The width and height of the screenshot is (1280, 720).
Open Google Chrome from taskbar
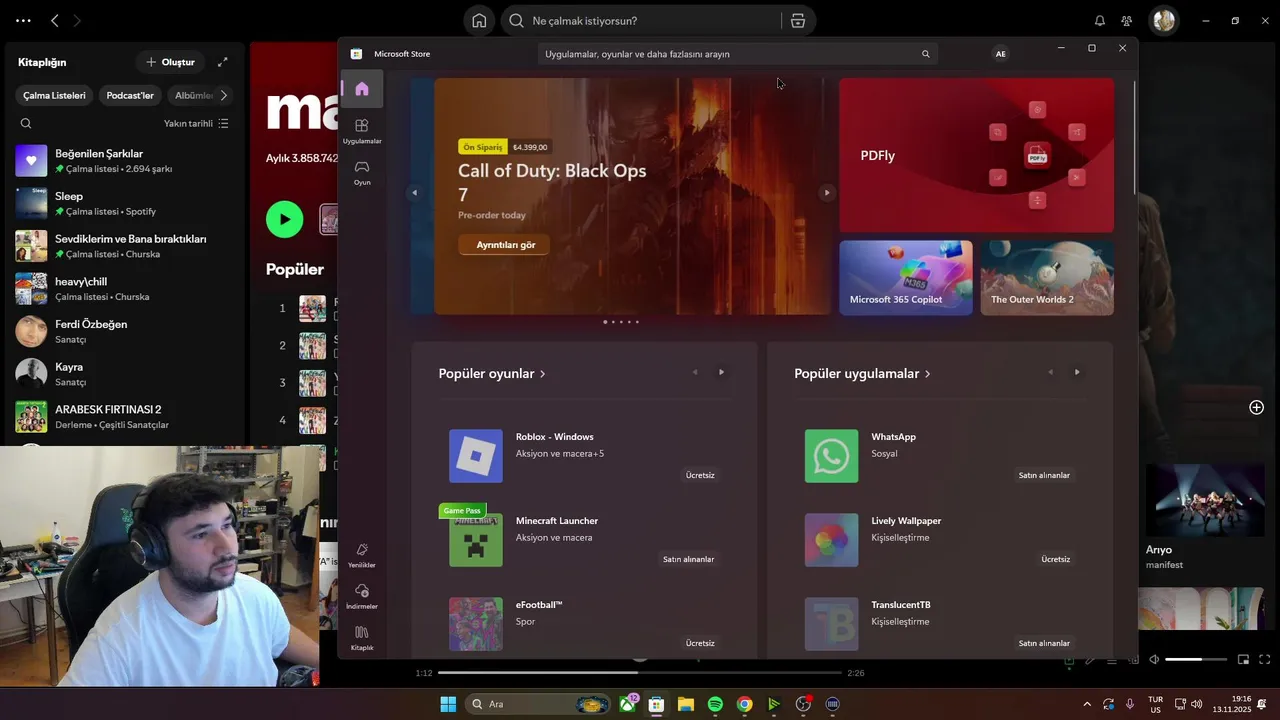coord(744,704)
